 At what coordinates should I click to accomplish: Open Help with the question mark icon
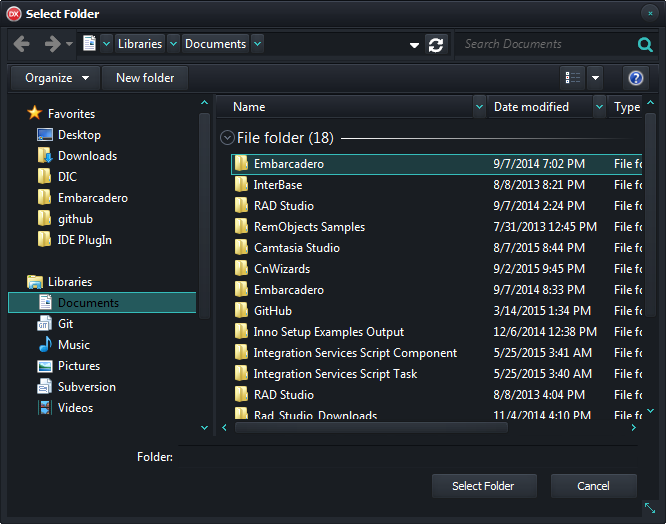pos(634,78)
